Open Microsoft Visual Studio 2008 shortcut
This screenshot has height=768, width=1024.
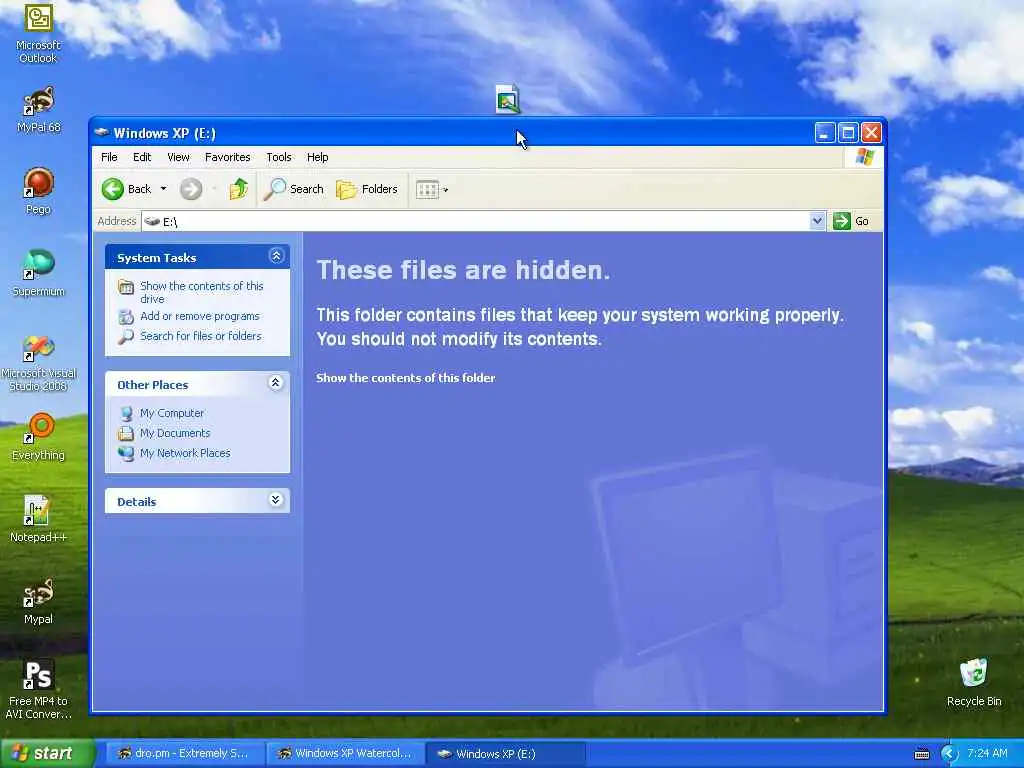click(39, 363)
